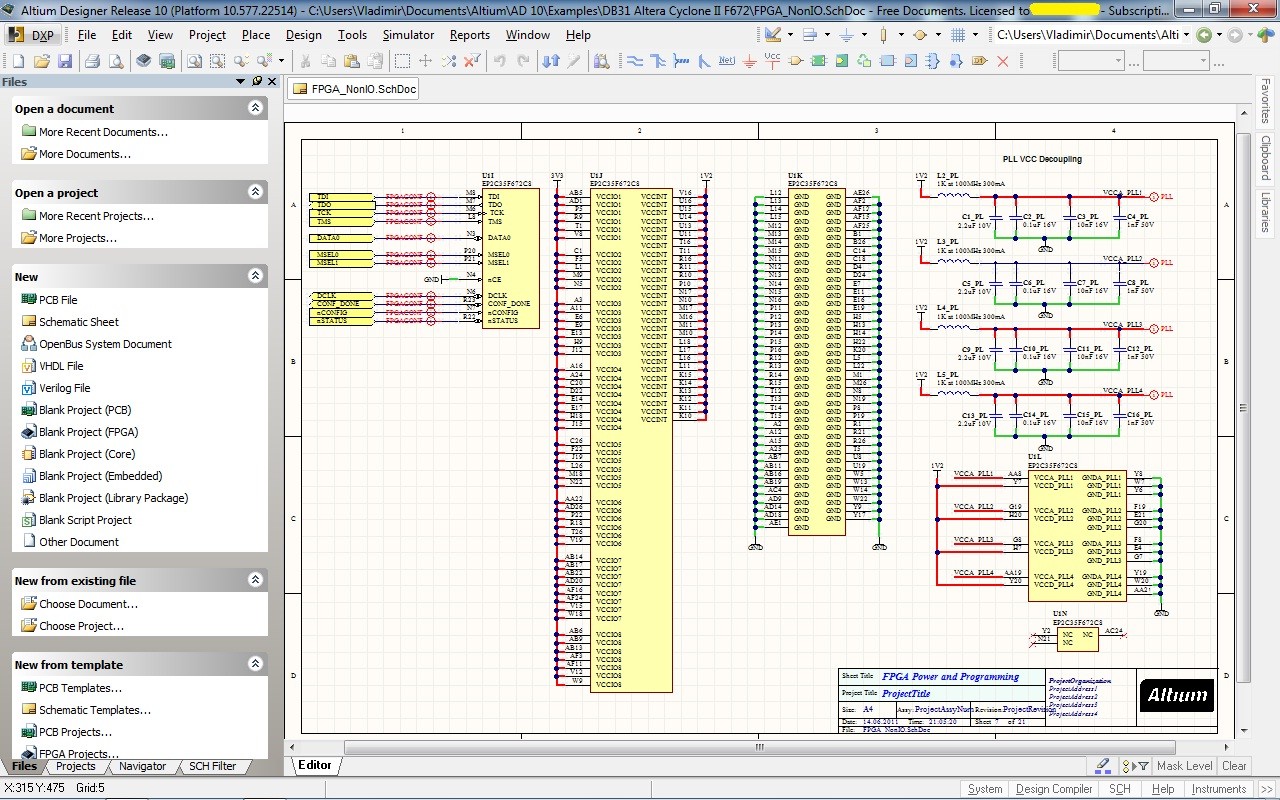This screenshot has height=800, width=1280.
Task: Open the Libraries side panel tab
Action: click(1265, 212)
